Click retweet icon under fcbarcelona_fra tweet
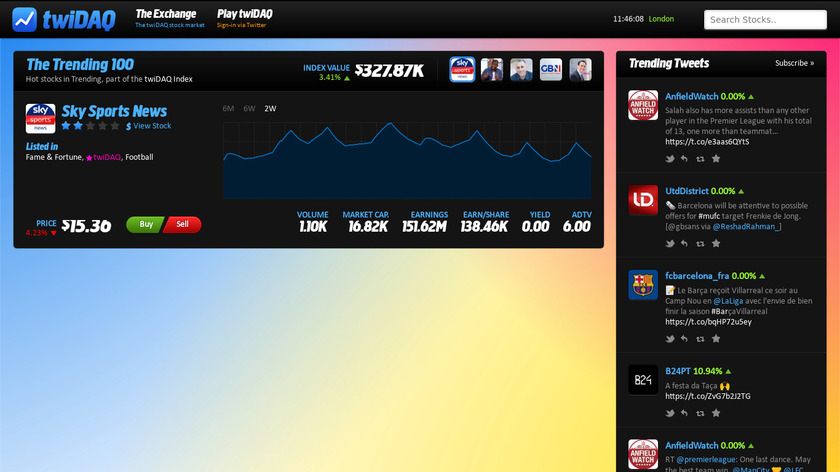 pos(700,339)
